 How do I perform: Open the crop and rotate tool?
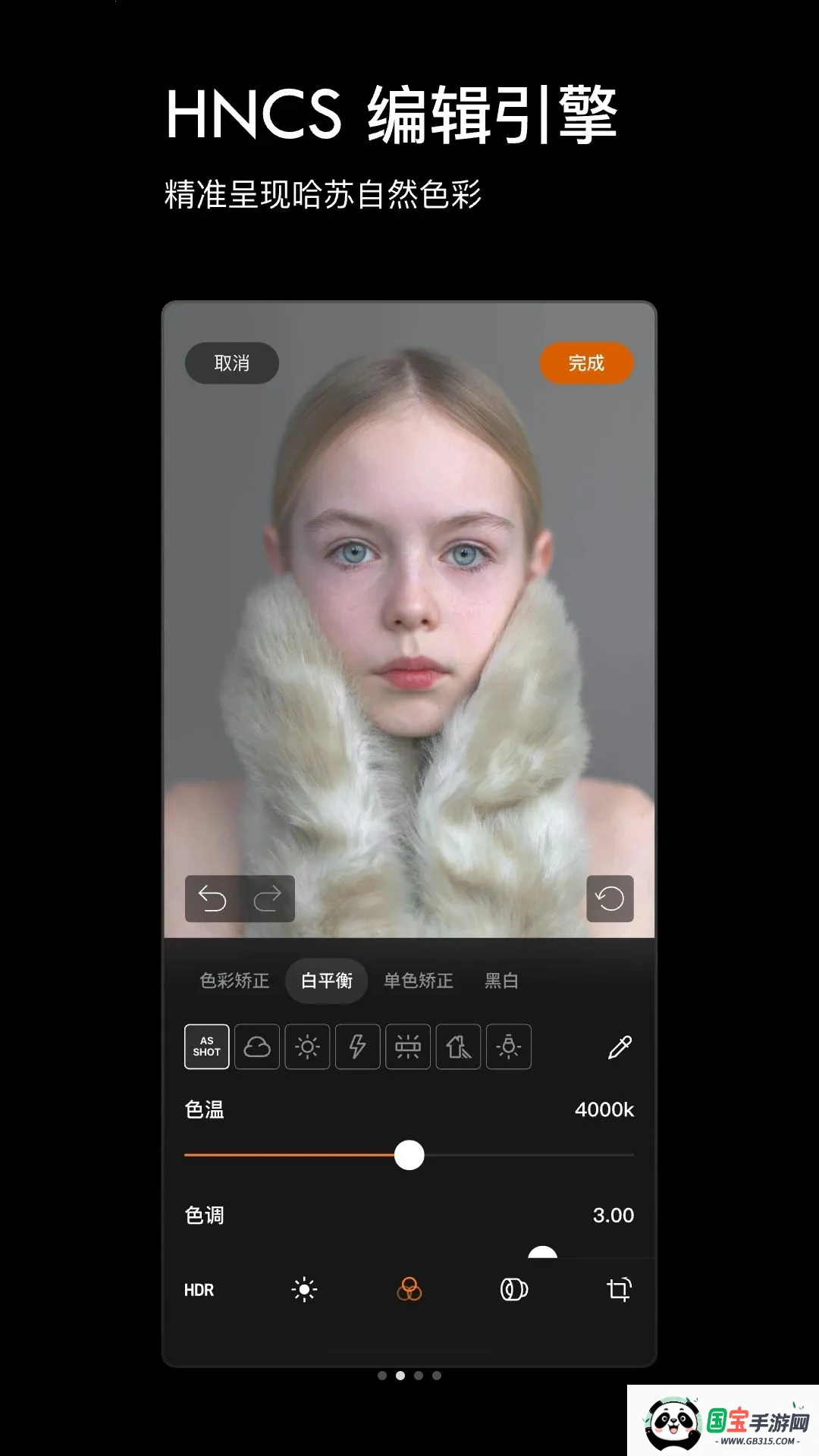coord(619,1289)
